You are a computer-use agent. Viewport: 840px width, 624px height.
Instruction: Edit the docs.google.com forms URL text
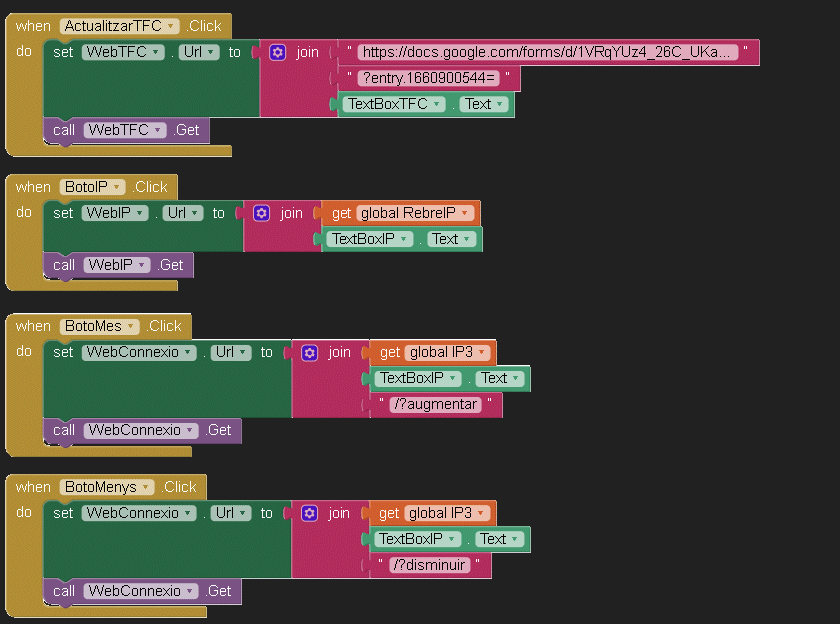click(x=547, y=52)
